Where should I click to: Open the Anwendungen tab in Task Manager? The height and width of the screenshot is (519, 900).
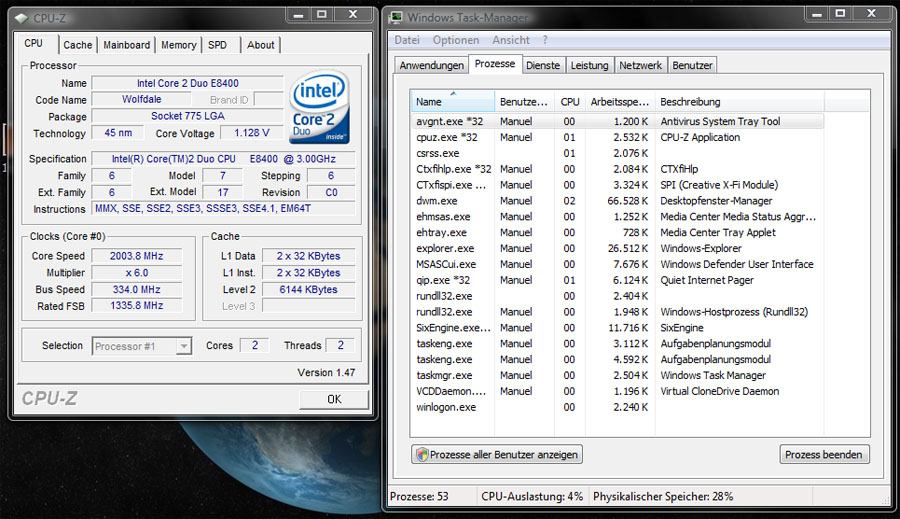point(432,65)
